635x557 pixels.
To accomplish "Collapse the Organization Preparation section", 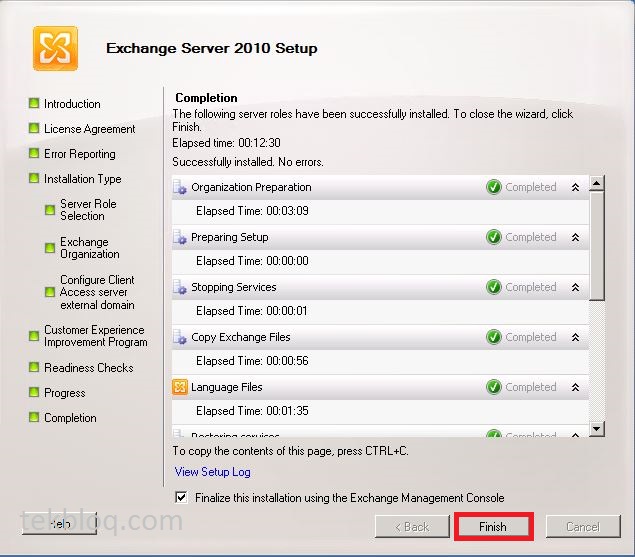I will tap(575, 187).
